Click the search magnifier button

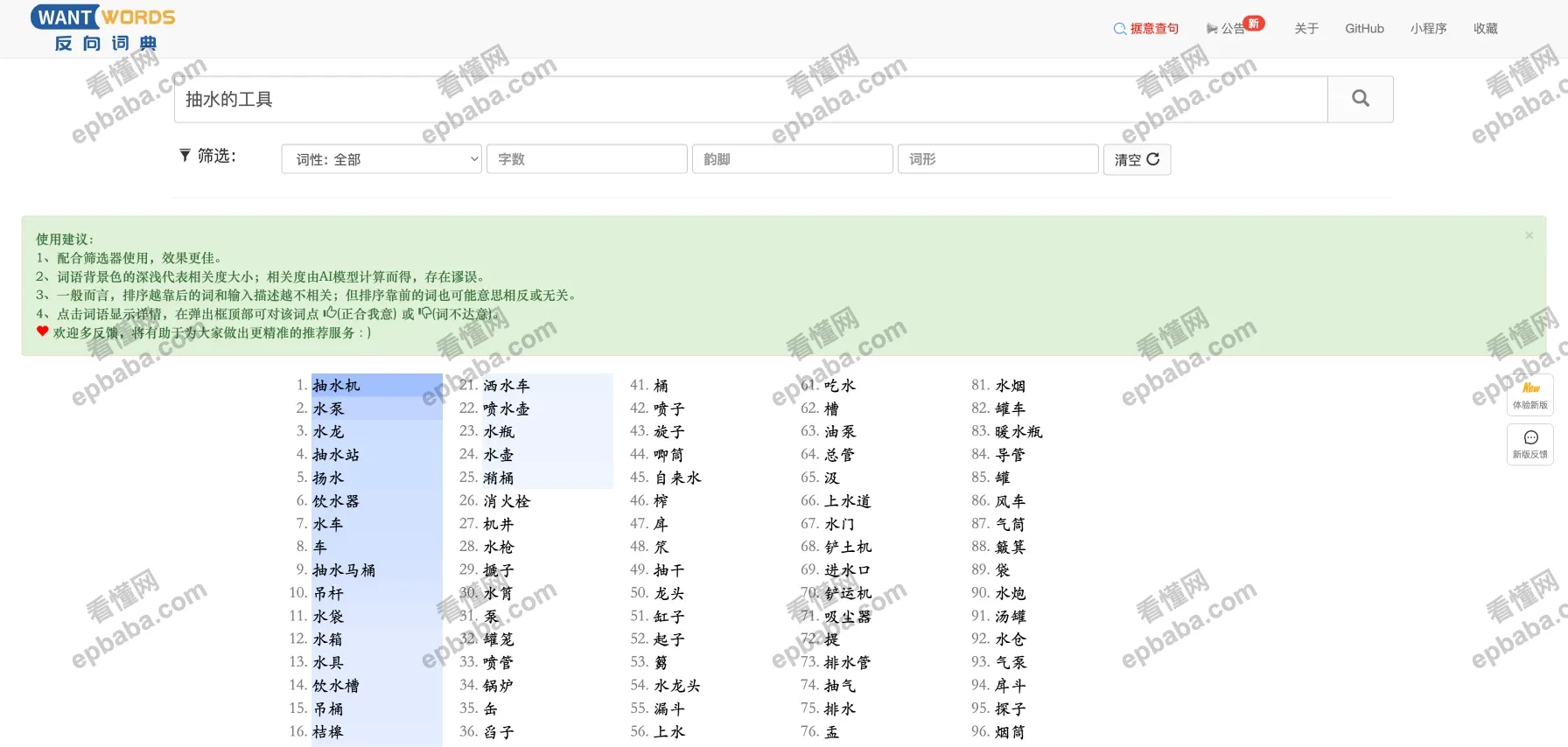[1361, 99]
